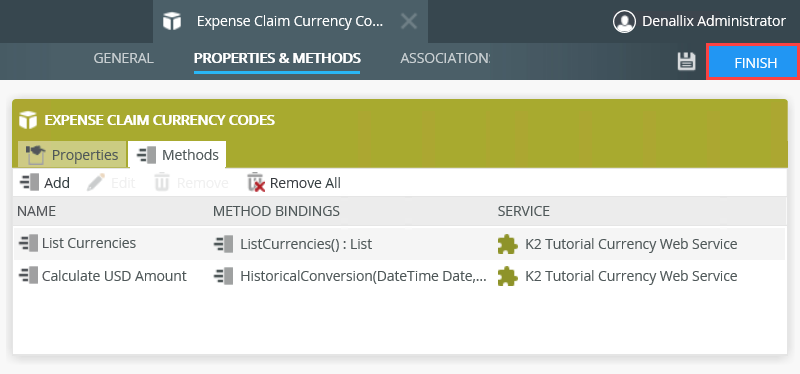
Task: Close the Expense Claim Currency Codes tab
Action: click(409, 21)
